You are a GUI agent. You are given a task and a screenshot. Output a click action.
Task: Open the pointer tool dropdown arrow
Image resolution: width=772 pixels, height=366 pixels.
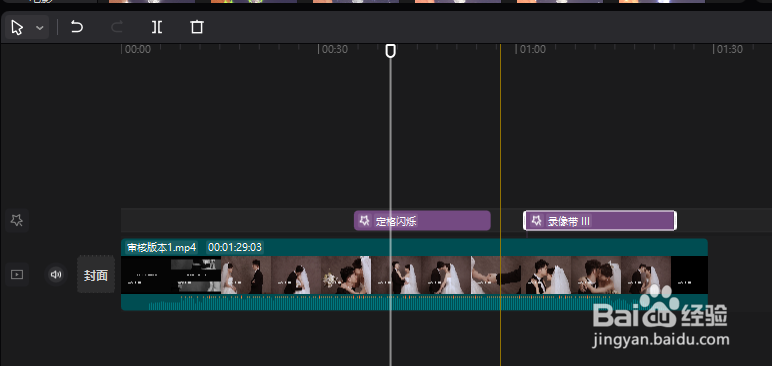point(40,28)
